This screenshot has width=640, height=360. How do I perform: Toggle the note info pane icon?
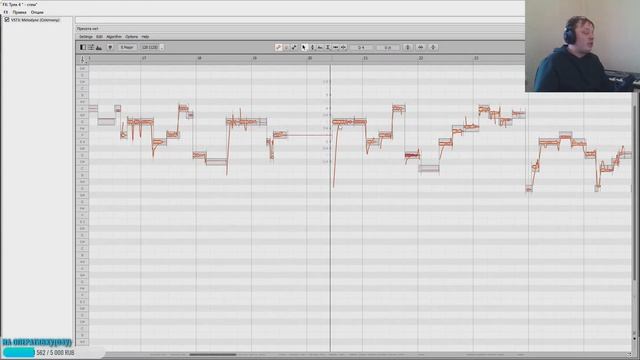91,47
